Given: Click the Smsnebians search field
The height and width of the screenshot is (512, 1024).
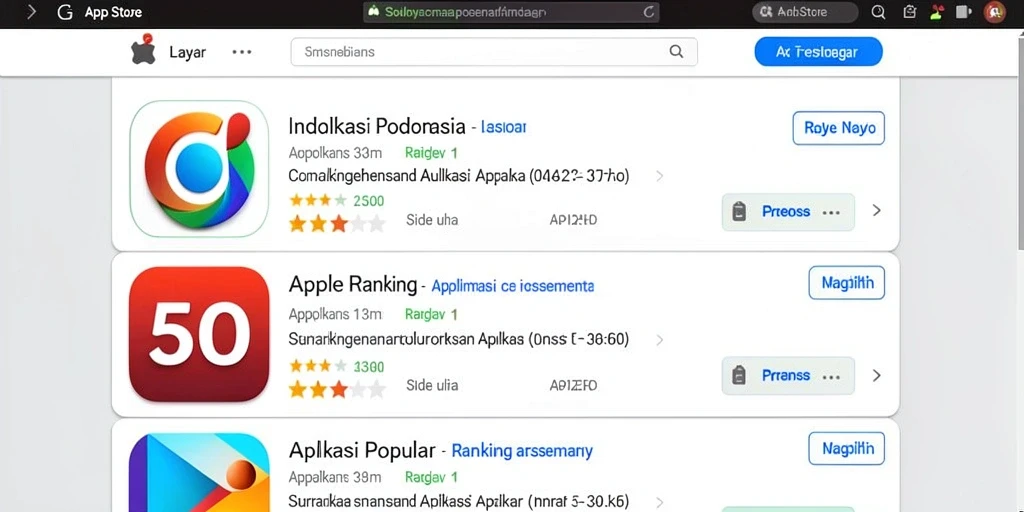Looking at the screenshot, I should [494, 52].
